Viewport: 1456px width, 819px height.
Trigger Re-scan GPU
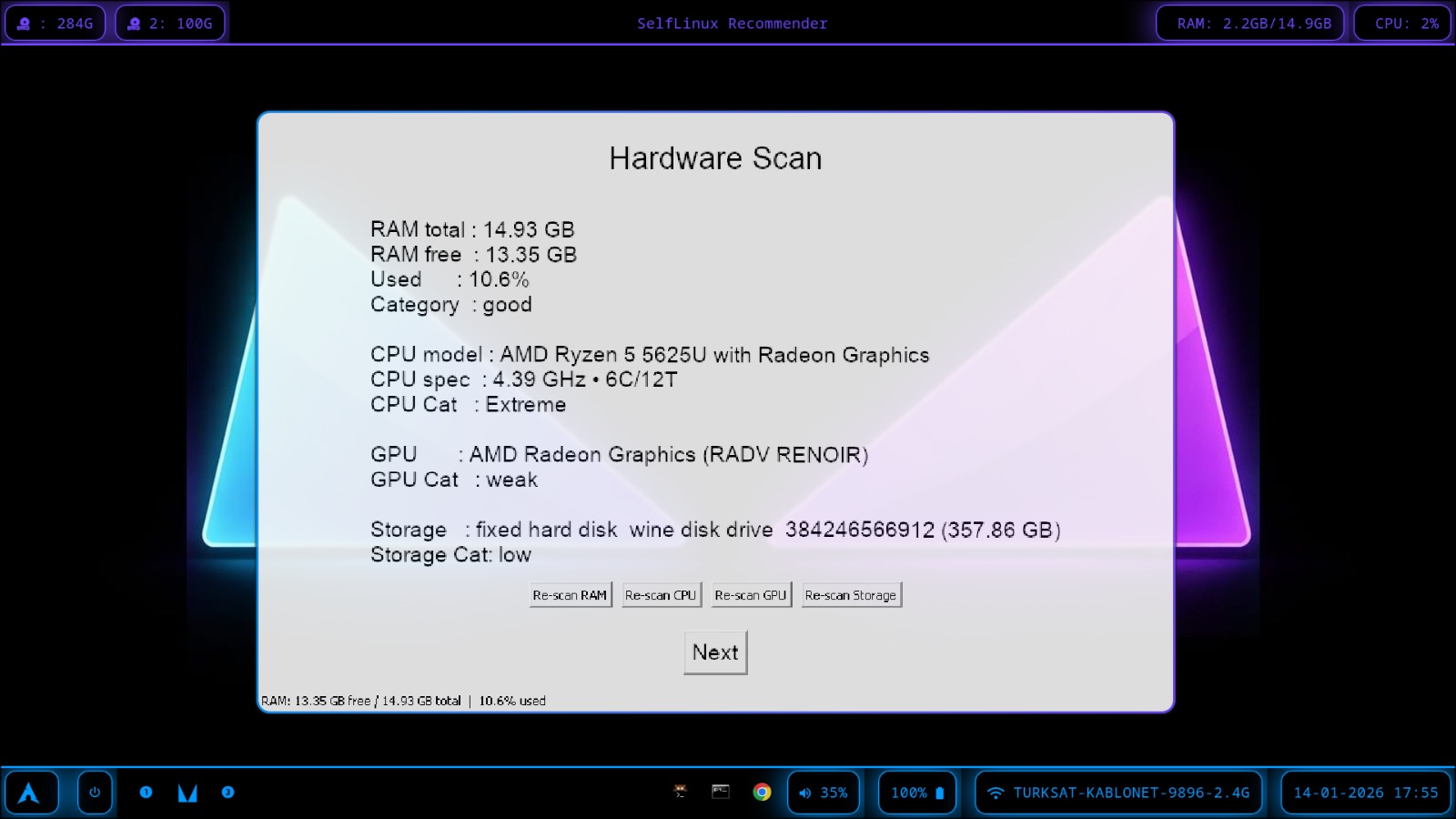(752, 594)
